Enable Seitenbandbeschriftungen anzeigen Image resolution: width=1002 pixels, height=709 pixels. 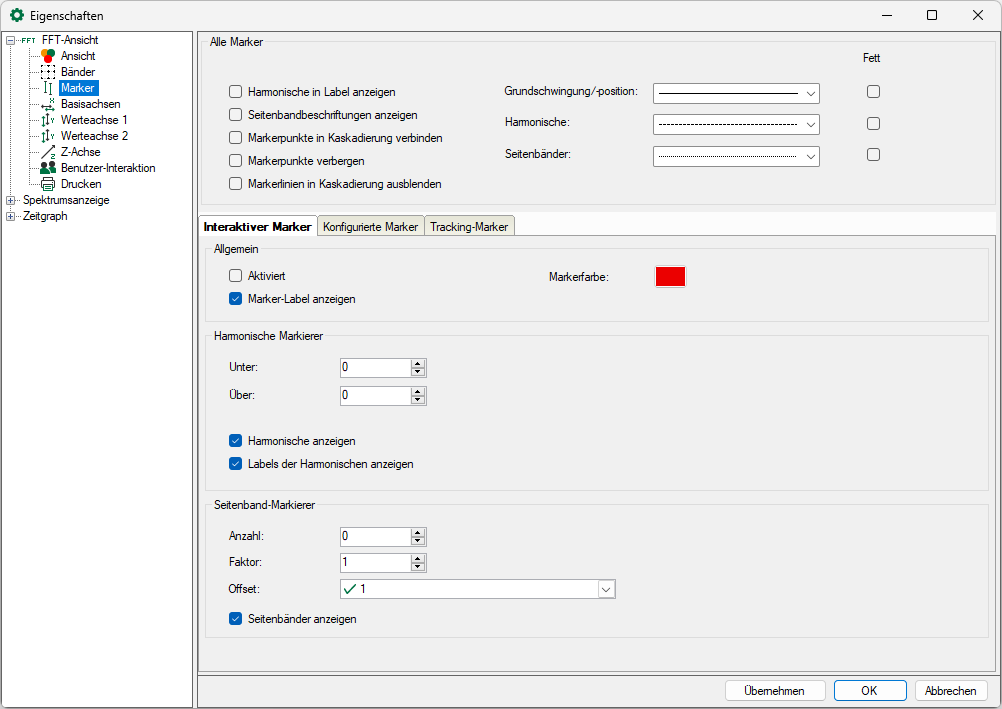pyautogui.click(x=236, y=114)
